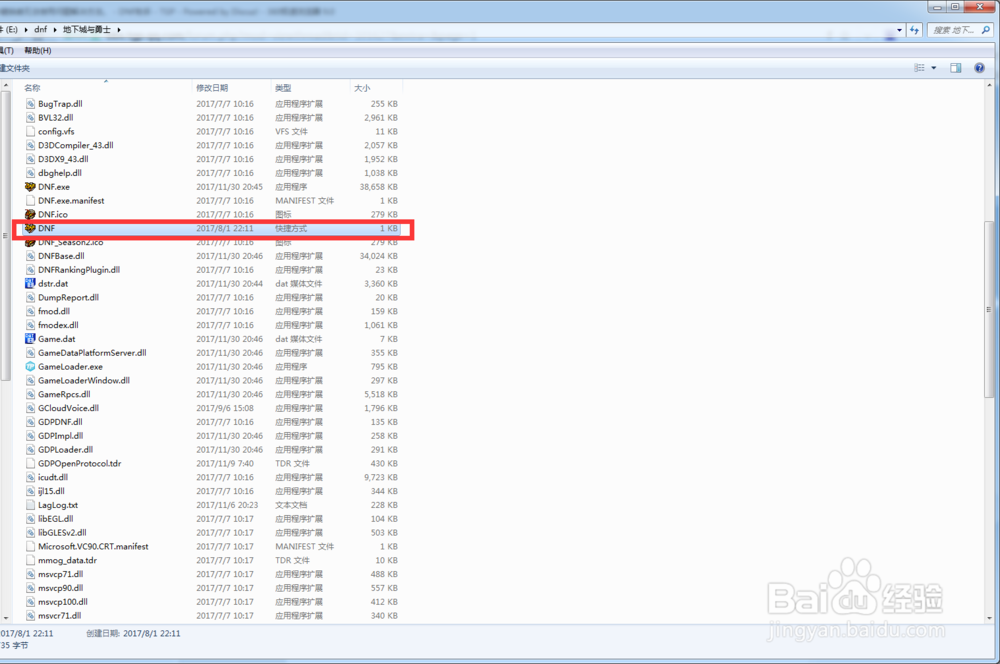
Task: Select the file name dbghelp.dll
Action: [x=60, y=173]
